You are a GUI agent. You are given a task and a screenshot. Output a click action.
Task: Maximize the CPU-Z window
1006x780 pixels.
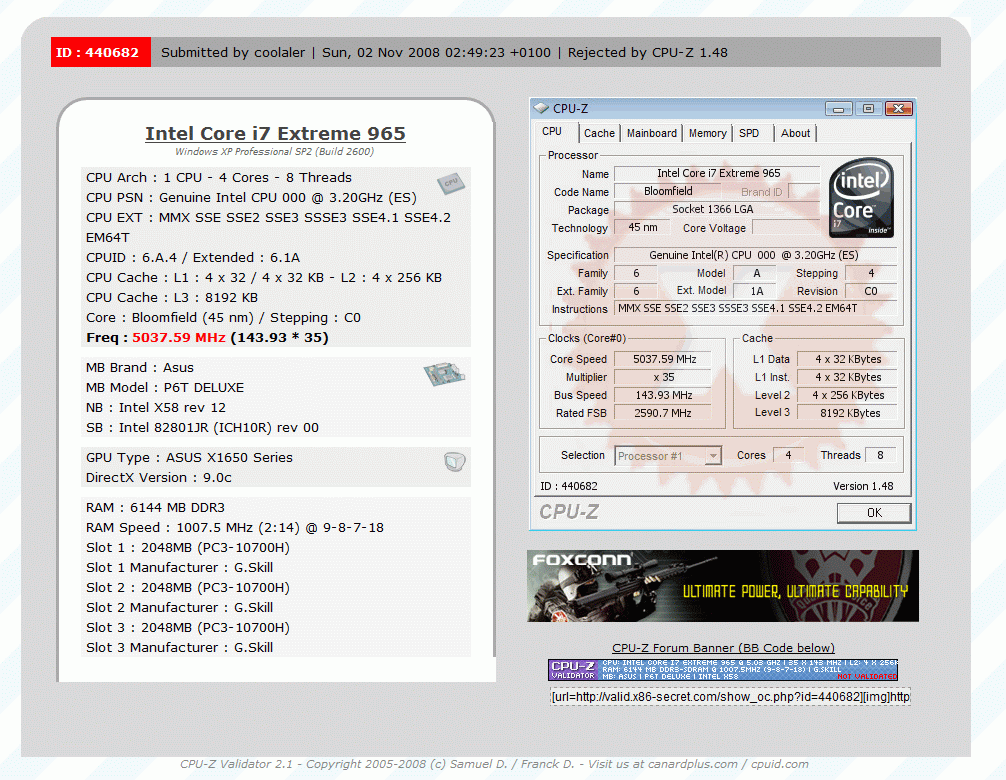(868, 108)
